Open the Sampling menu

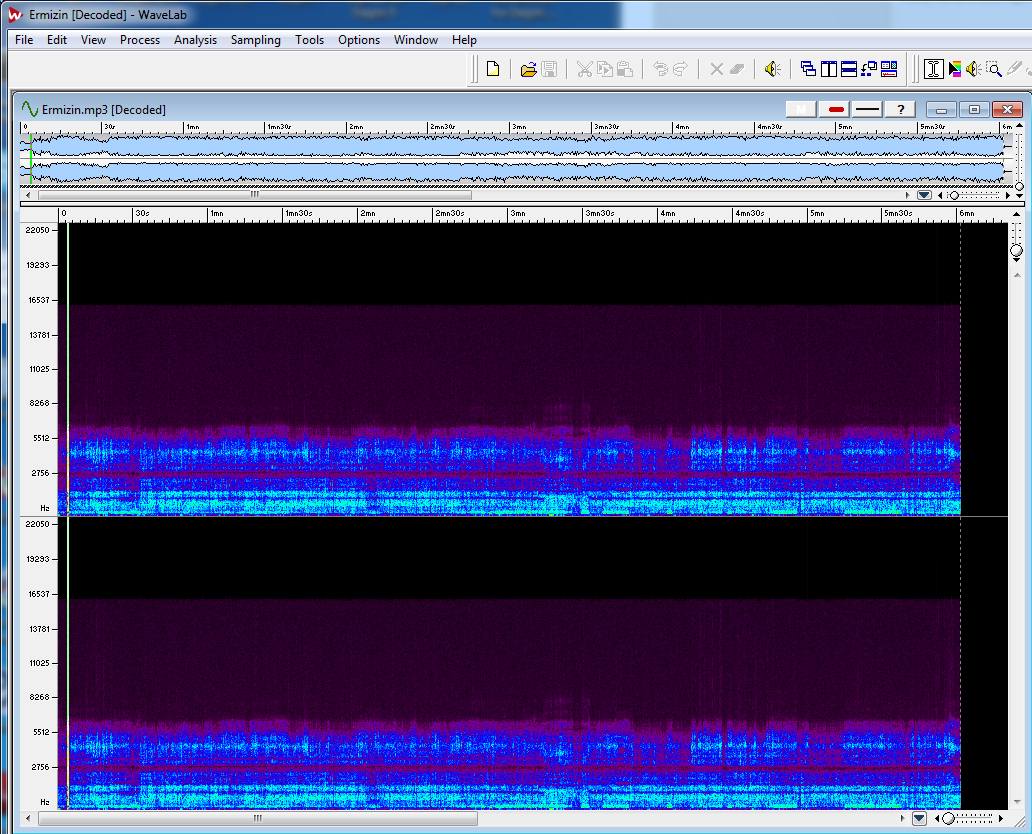(x=256, y=40)
